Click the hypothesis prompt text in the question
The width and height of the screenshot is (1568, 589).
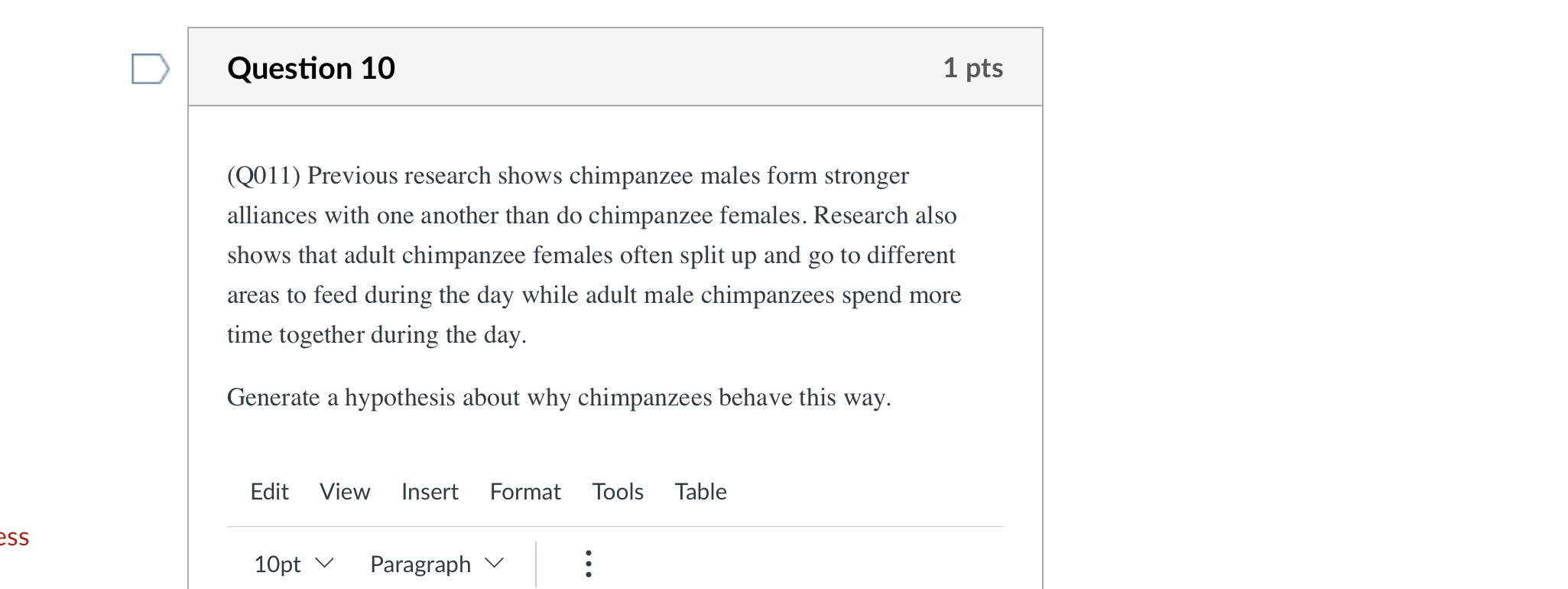click(560, 398)
